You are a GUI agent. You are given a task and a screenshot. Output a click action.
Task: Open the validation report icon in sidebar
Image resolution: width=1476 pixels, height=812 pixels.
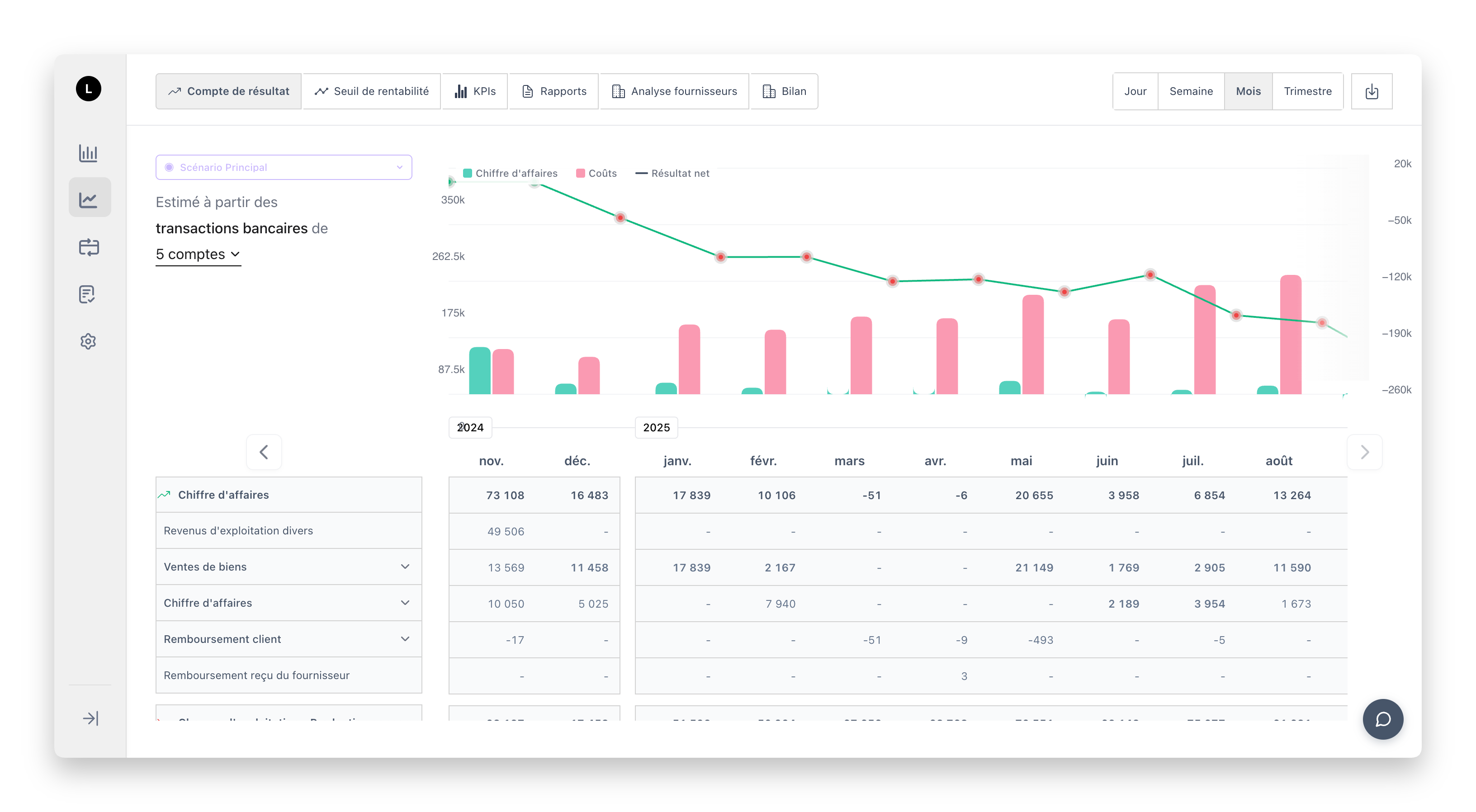89,294
